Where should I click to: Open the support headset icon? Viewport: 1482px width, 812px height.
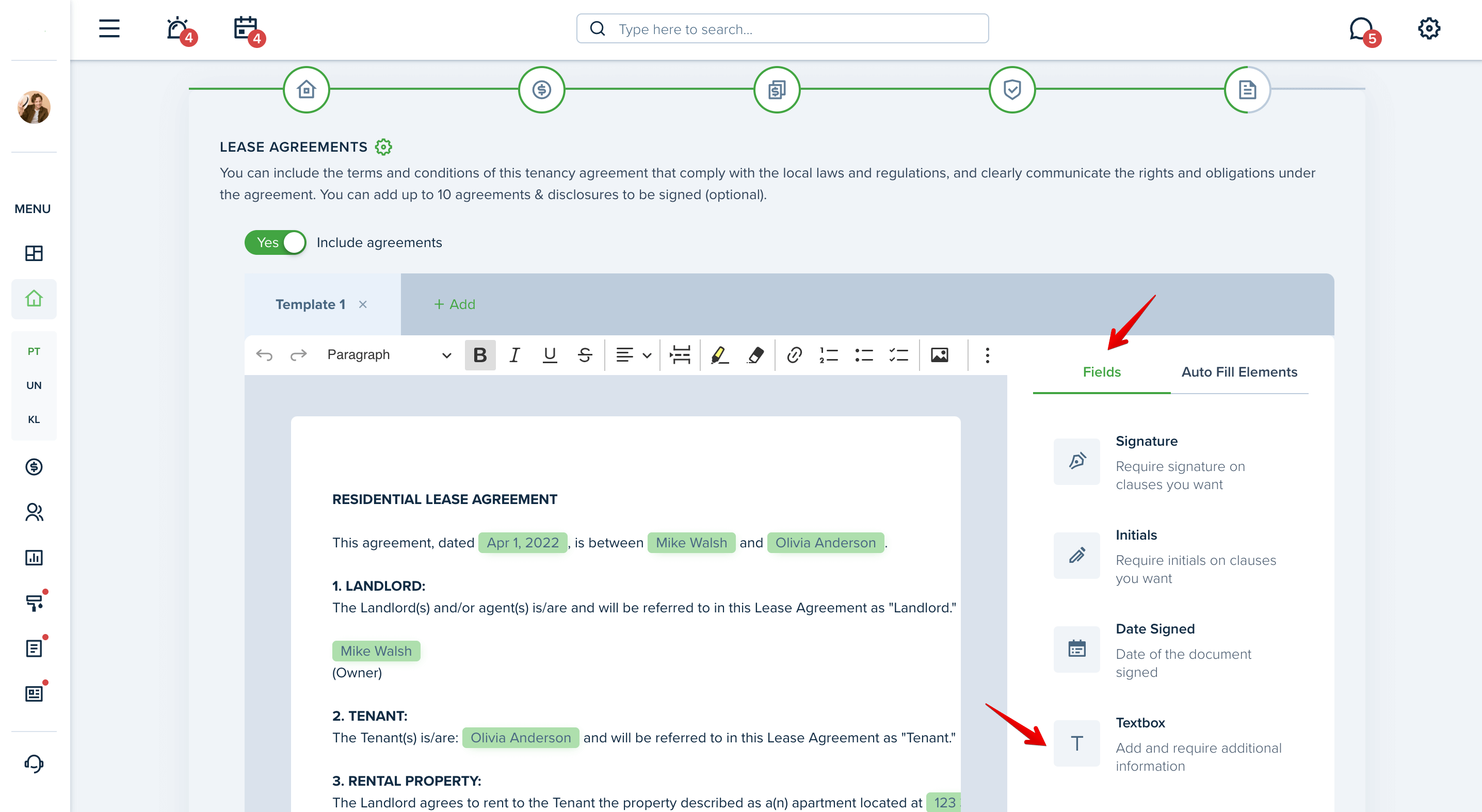click(34, 764)
